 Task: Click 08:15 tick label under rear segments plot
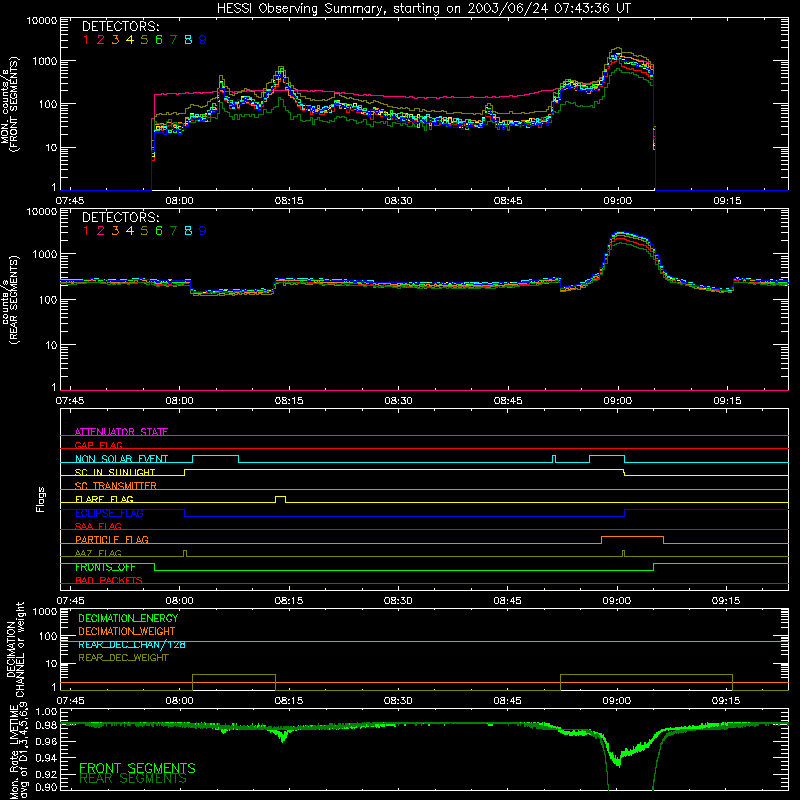pos(289,401)
